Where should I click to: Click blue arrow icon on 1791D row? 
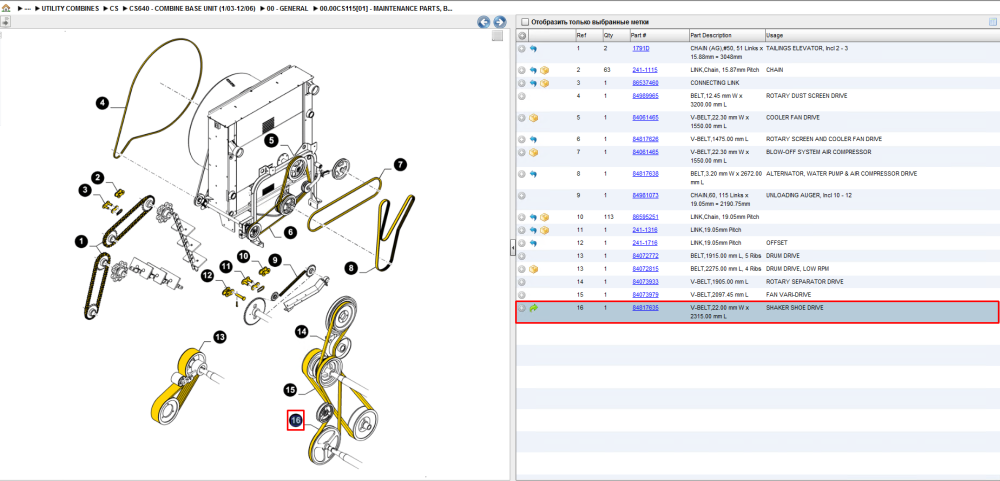coord(533,48)
